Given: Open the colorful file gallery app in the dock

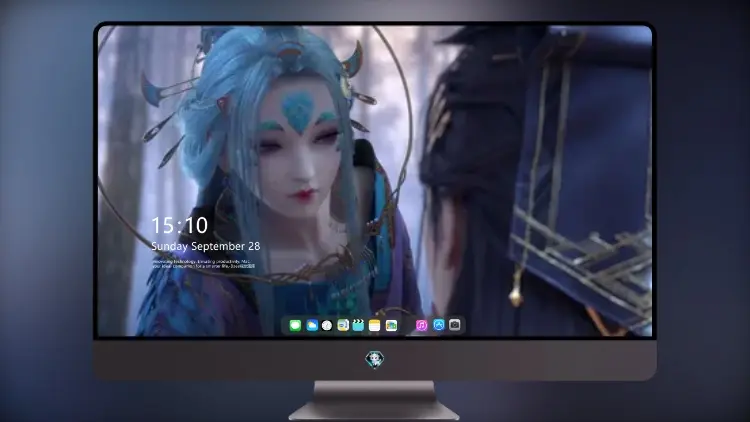Looking at the screenshot, I should pos(391,326).
